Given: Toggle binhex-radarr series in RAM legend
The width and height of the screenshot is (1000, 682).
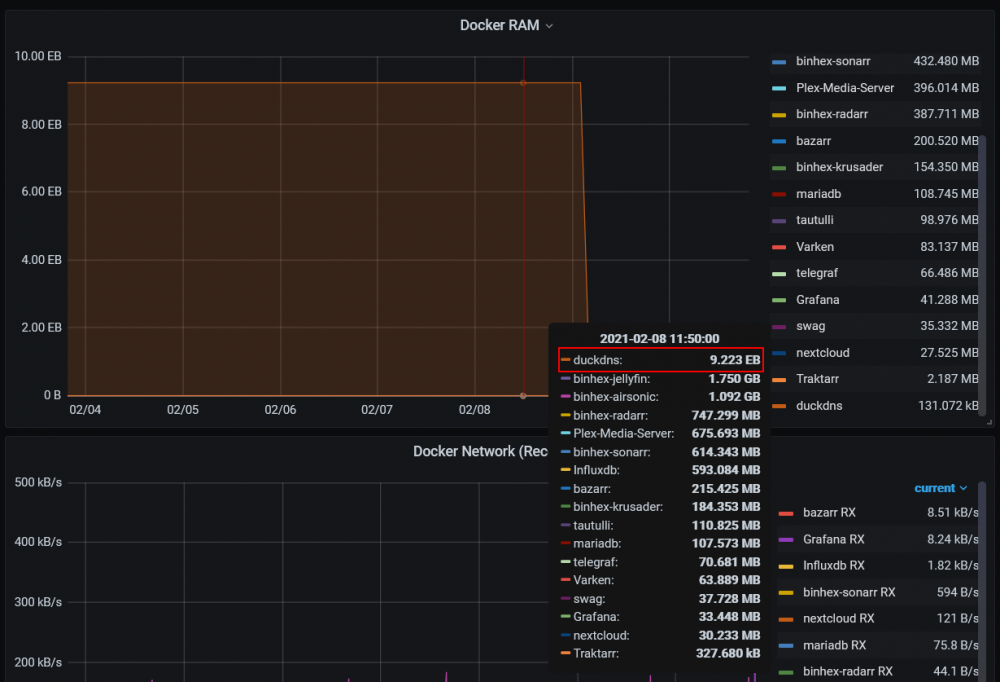Looking at the screenshot, I should 832,114.
